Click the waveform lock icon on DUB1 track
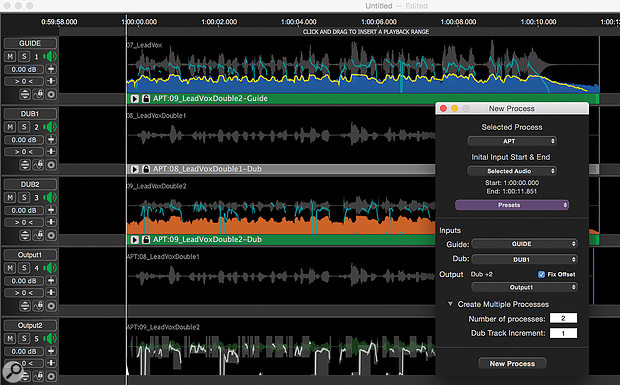The width and height of the screenshot is (620, 385). click(x=38, y=165)
